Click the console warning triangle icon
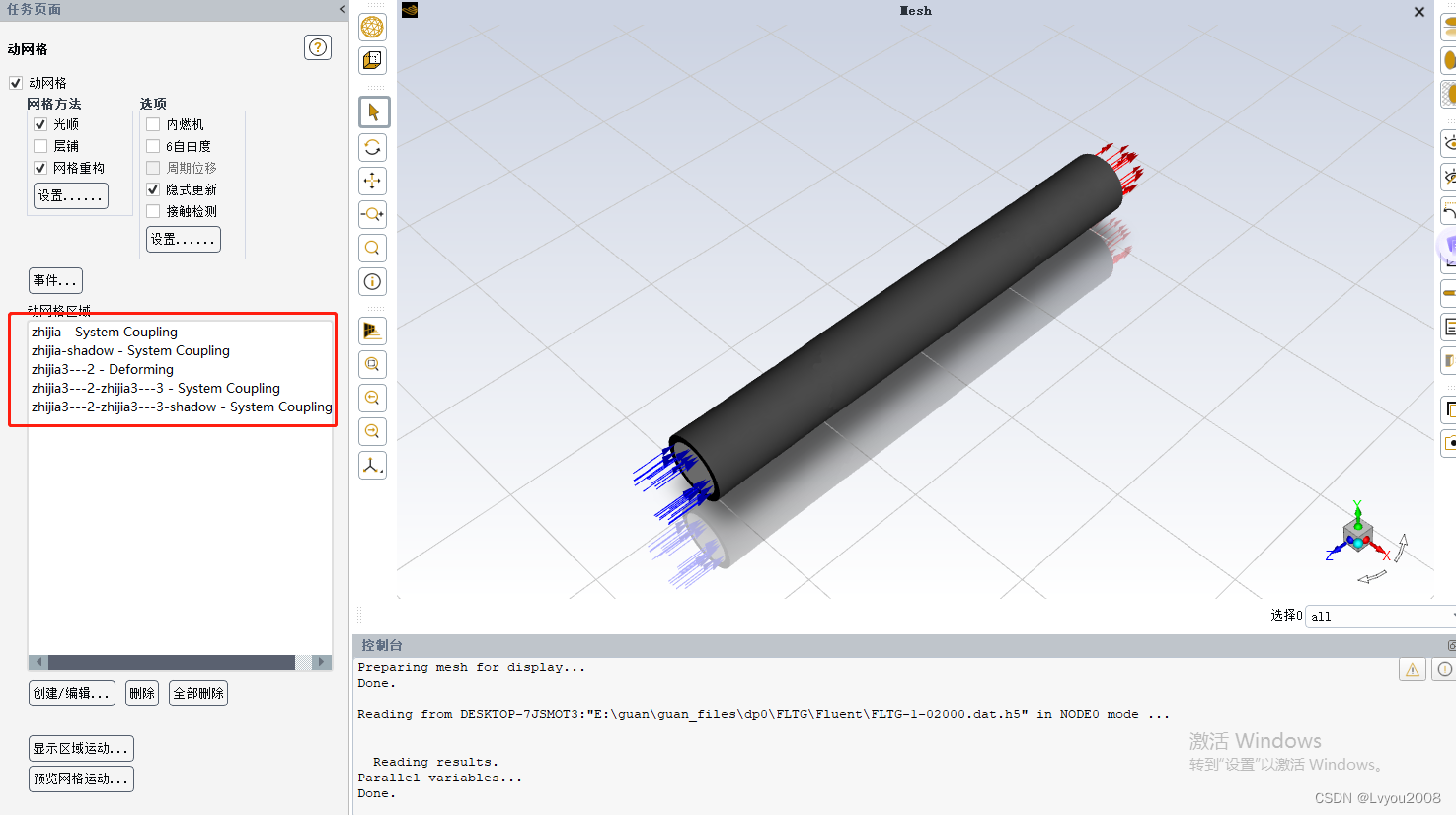Screen dimensions: 1456x815 pyautogui.click(x=1413, y=670)
